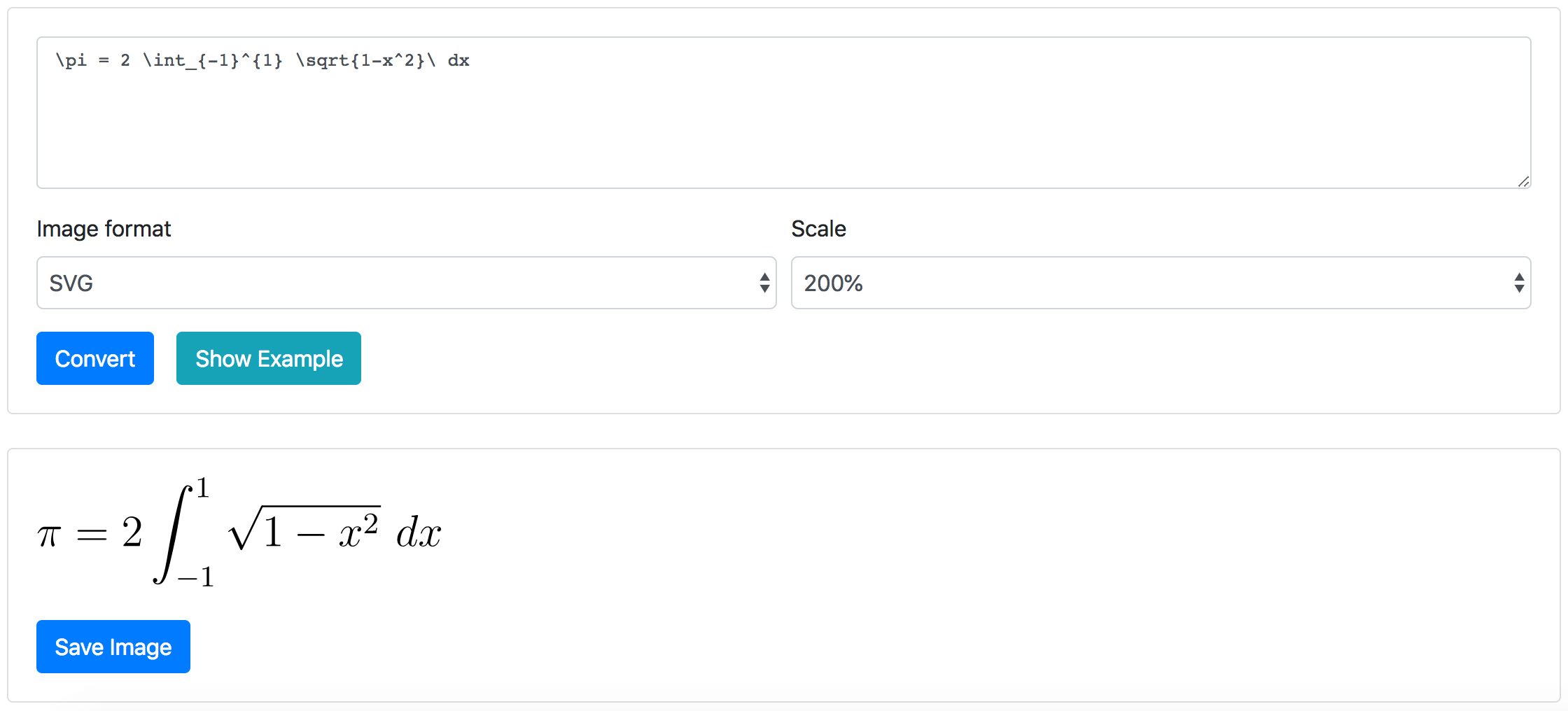The height and width of the screenshot is (711, 1568).
Task: Click the textarea resize handle
Action: pyautogui.click(x=1523, y=181)
